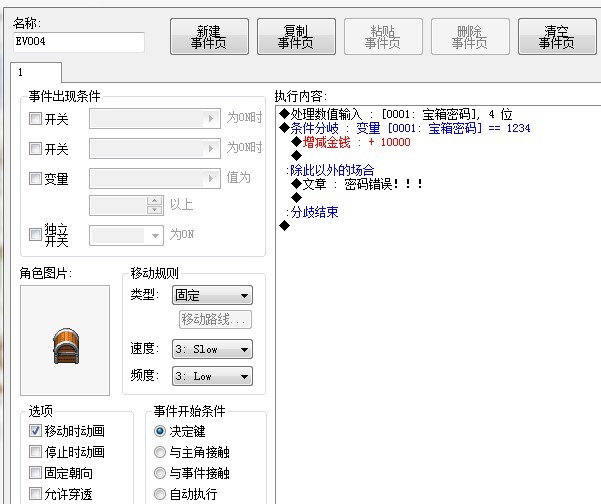Viewport: 601px width, 504px height.
Task: Select the 与主角接触 trigger radio button
Action: tap(159, 452)
